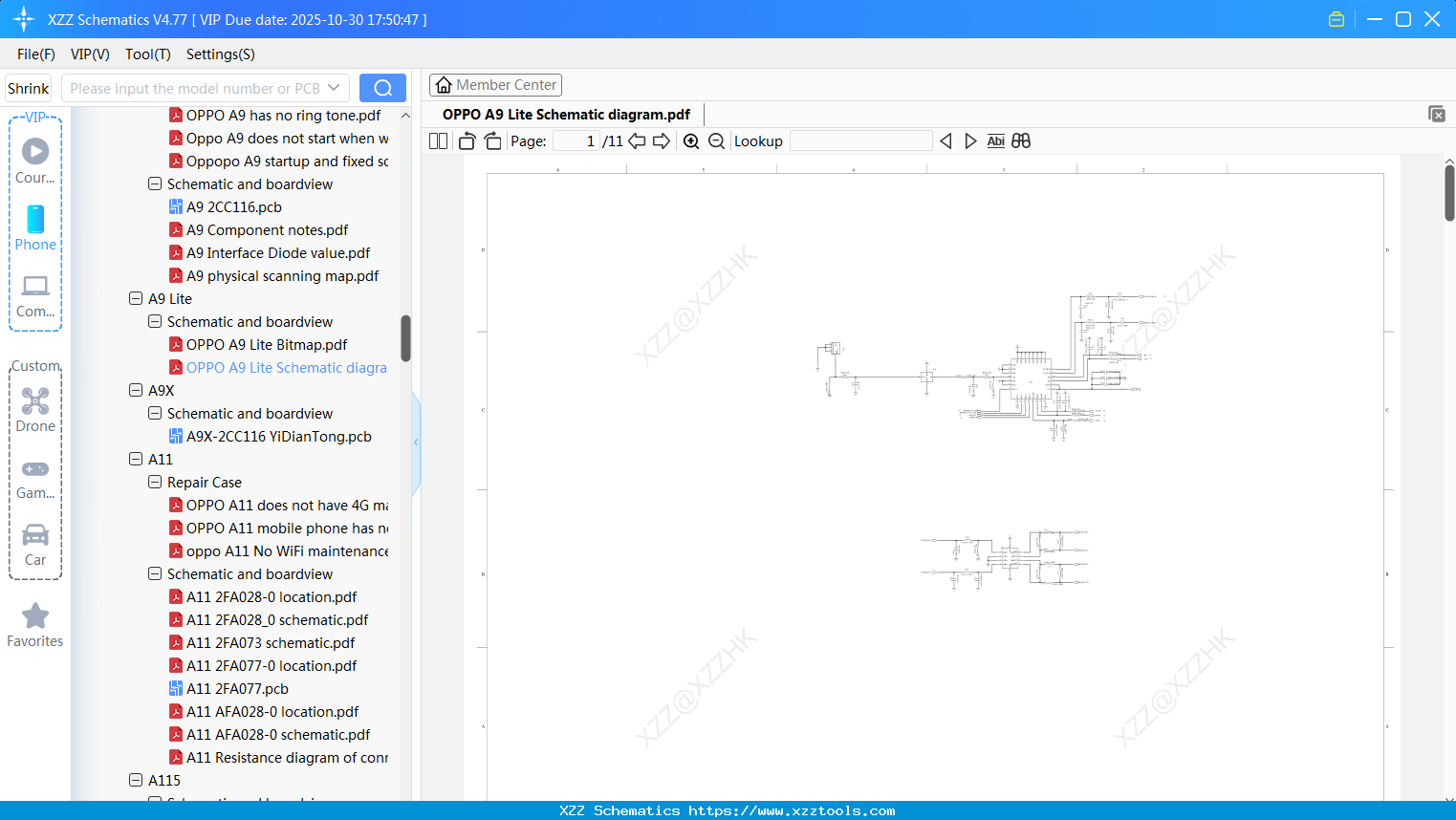
Task: Open A9X-2CC116 YiDianTong.pcb
Action: [x=279, y=436]
